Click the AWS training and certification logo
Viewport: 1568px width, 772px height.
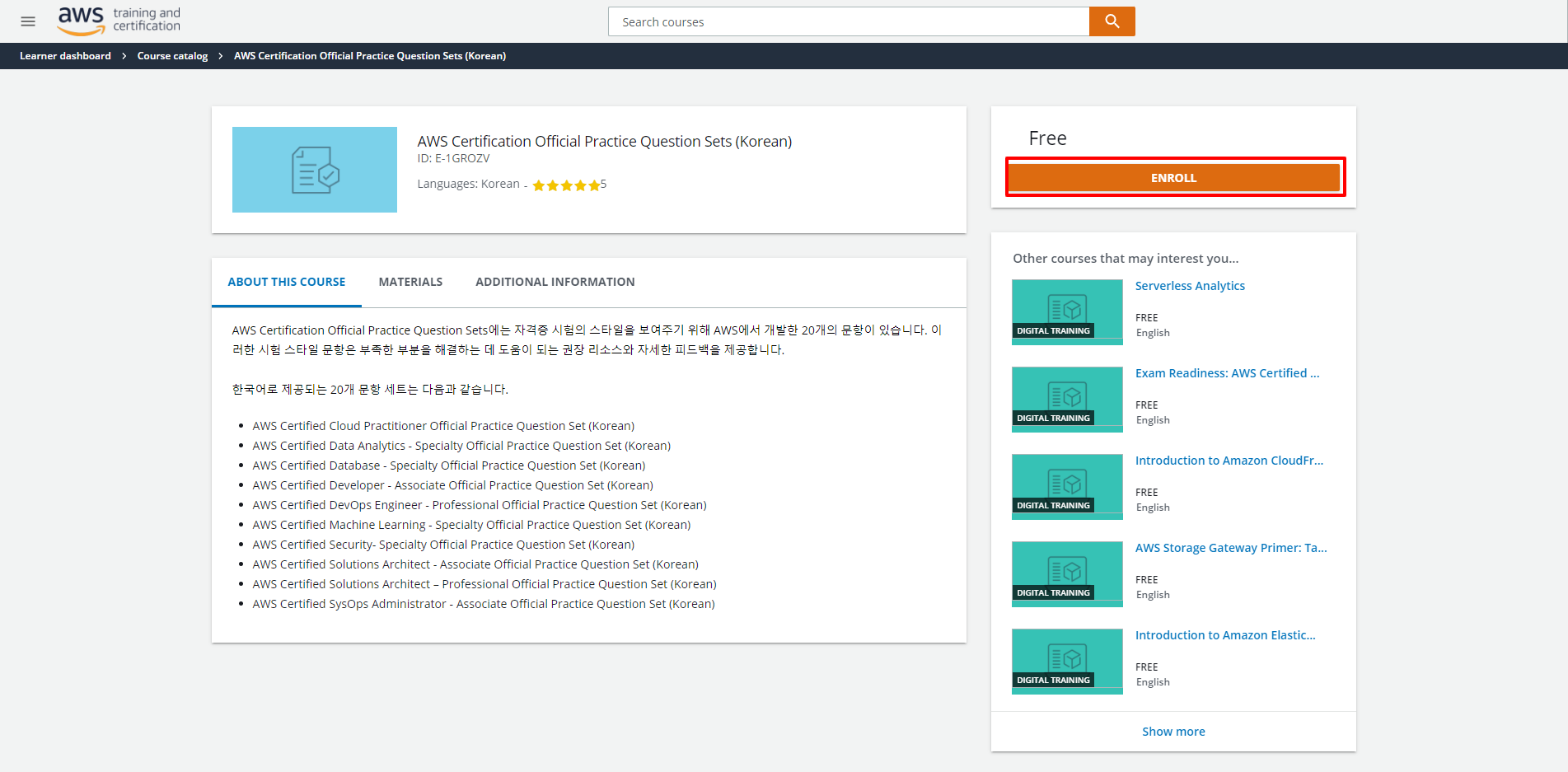119,21
